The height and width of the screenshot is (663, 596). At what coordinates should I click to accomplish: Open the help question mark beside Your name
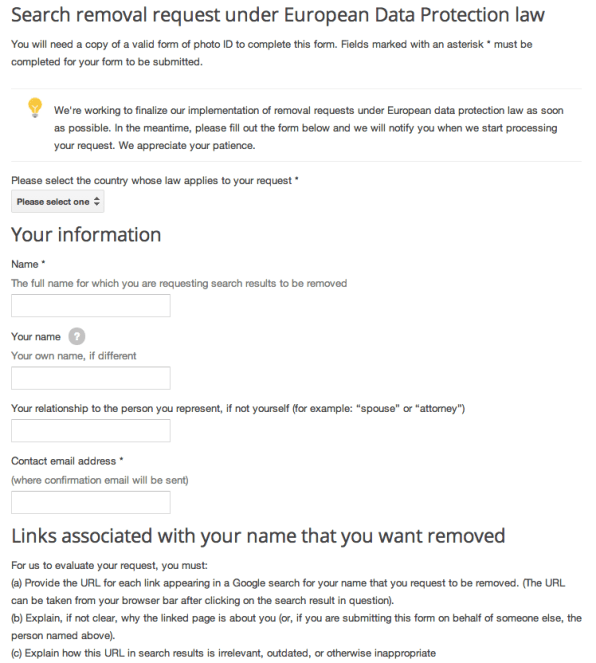(x=77, y=337)
